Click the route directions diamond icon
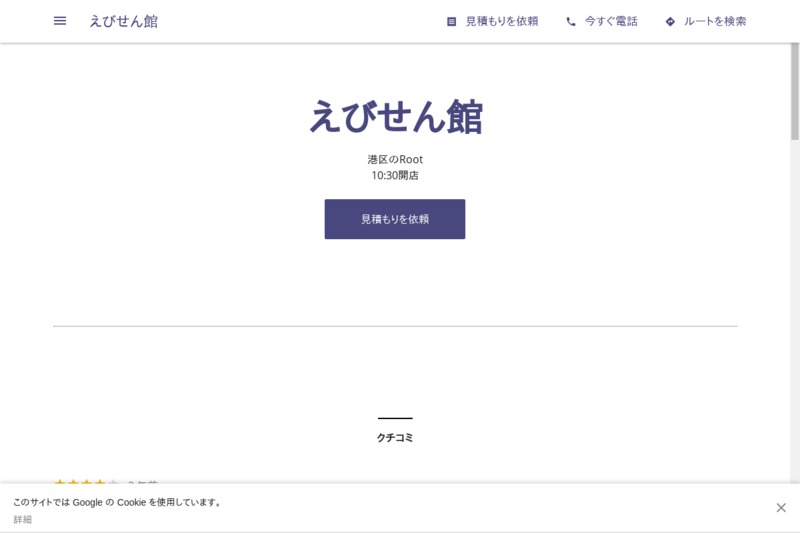The height and width of the screenshot is (533, 800). [670, 21]
